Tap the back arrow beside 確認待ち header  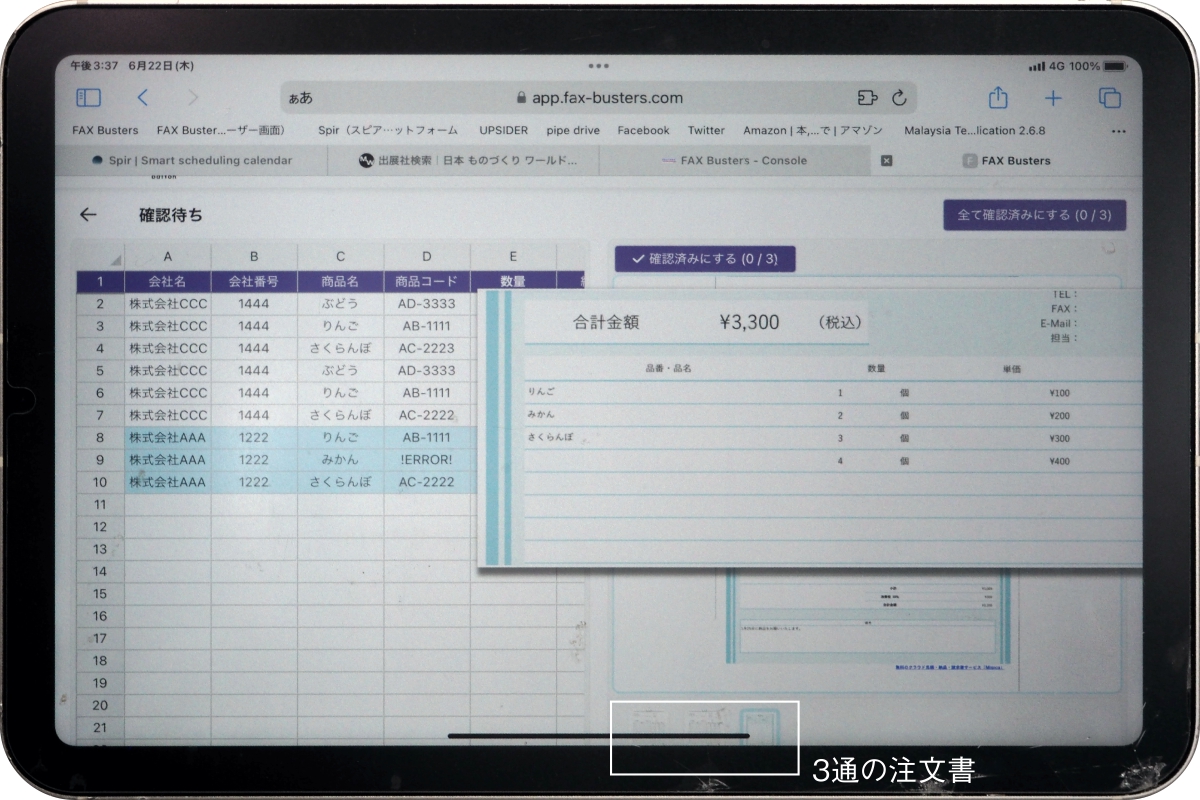click(89, 214)
